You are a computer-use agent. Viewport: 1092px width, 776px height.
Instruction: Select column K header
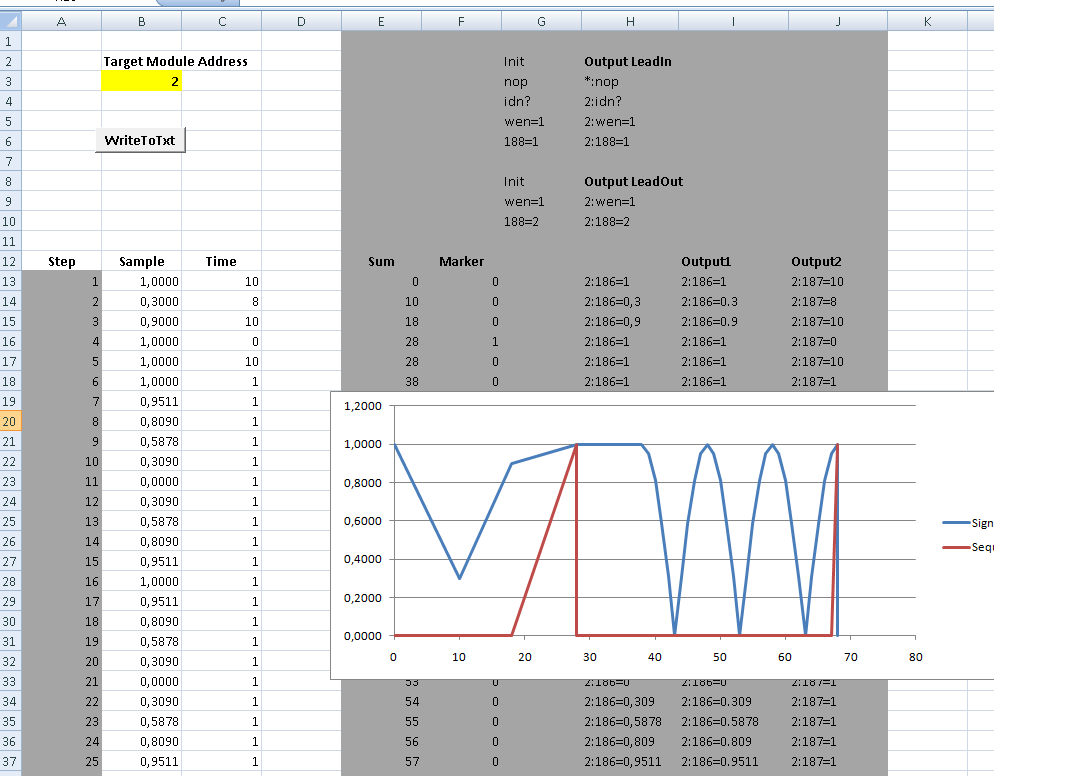tap(927, 22)
